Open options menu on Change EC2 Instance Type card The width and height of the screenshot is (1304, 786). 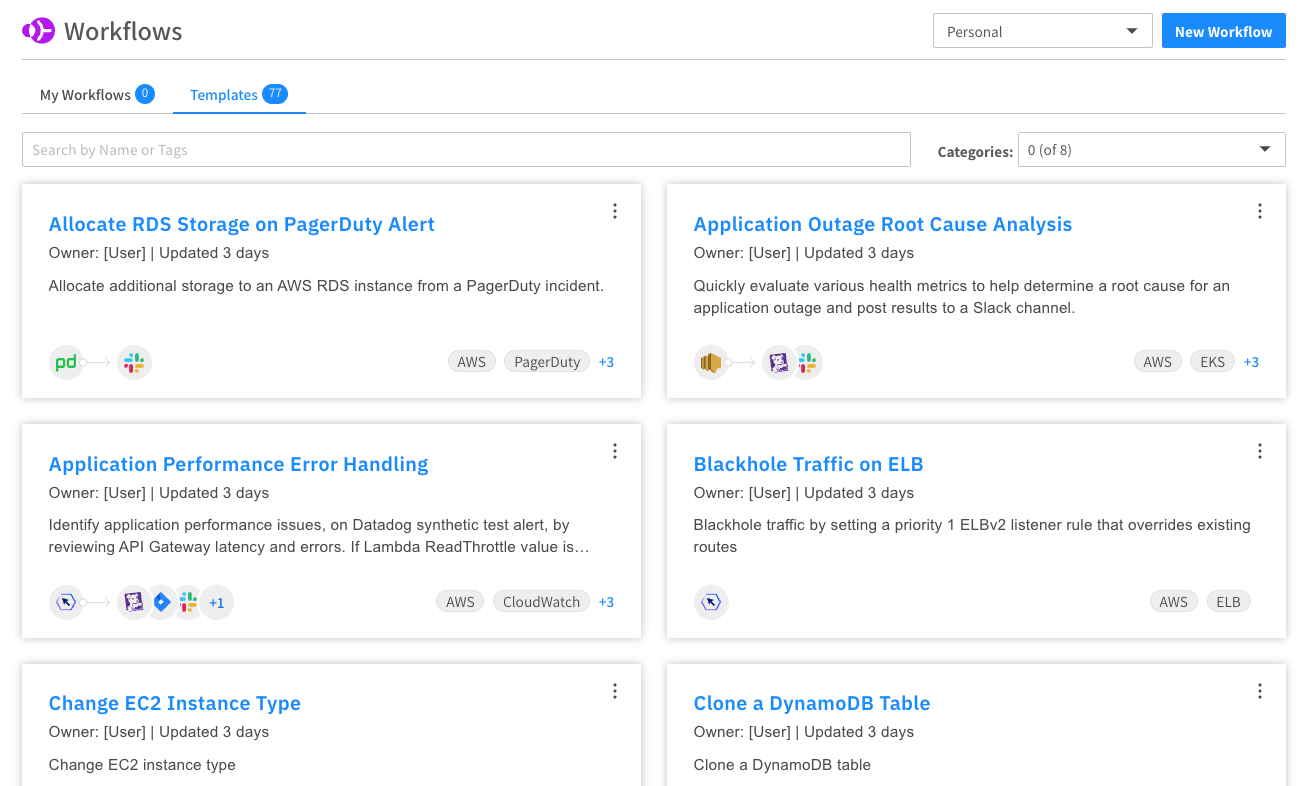615,691
